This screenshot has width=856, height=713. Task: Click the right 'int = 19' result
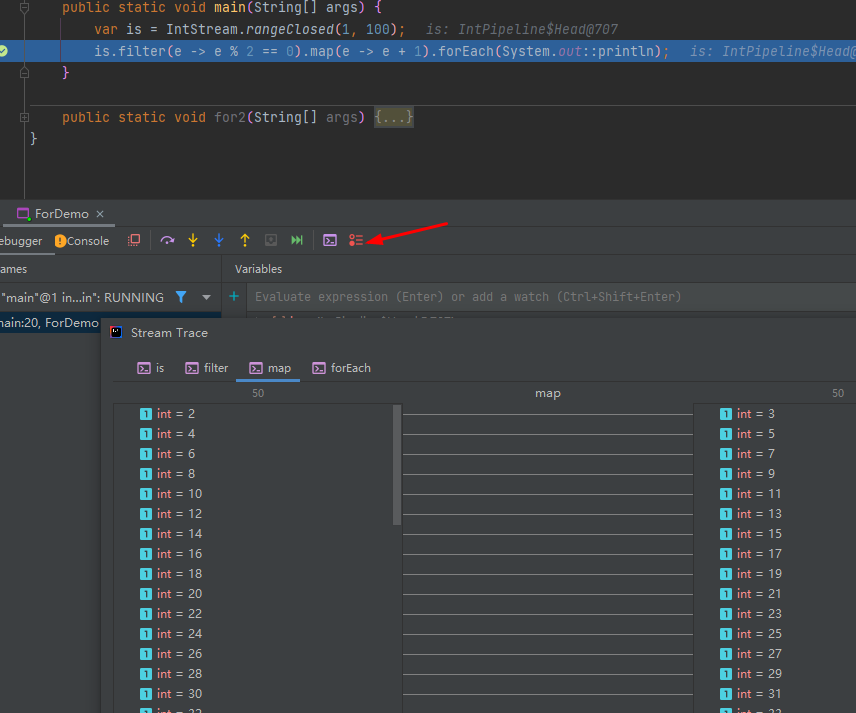click(x=751, y=574)
